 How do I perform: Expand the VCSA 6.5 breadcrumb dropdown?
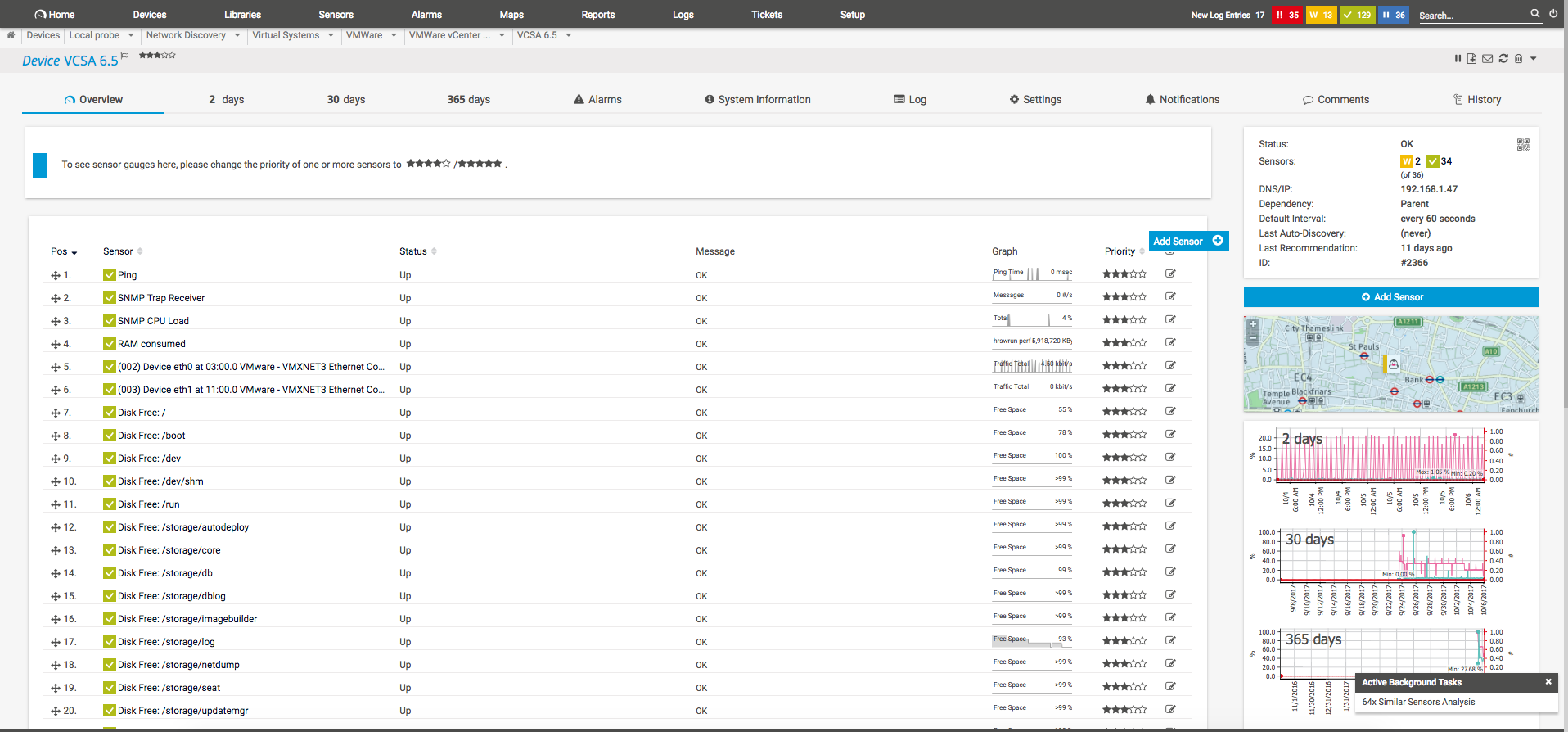pos(568,35)
